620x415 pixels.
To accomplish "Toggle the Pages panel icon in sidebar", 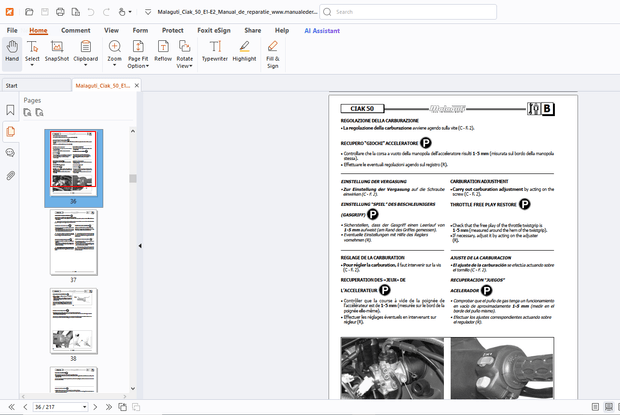I will (x=10, y=131).
